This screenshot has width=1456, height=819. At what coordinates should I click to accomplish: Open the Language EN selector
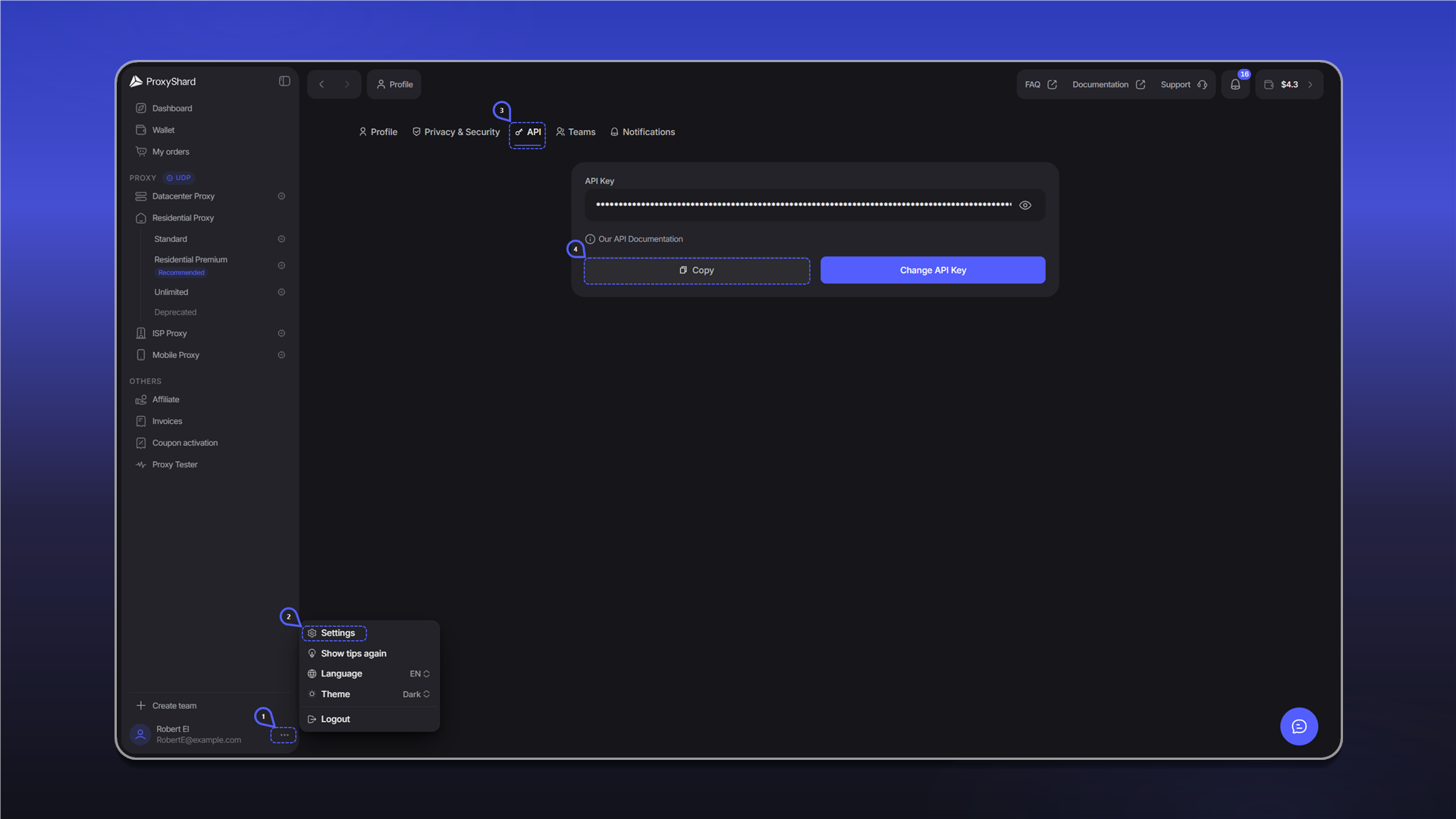369,674
